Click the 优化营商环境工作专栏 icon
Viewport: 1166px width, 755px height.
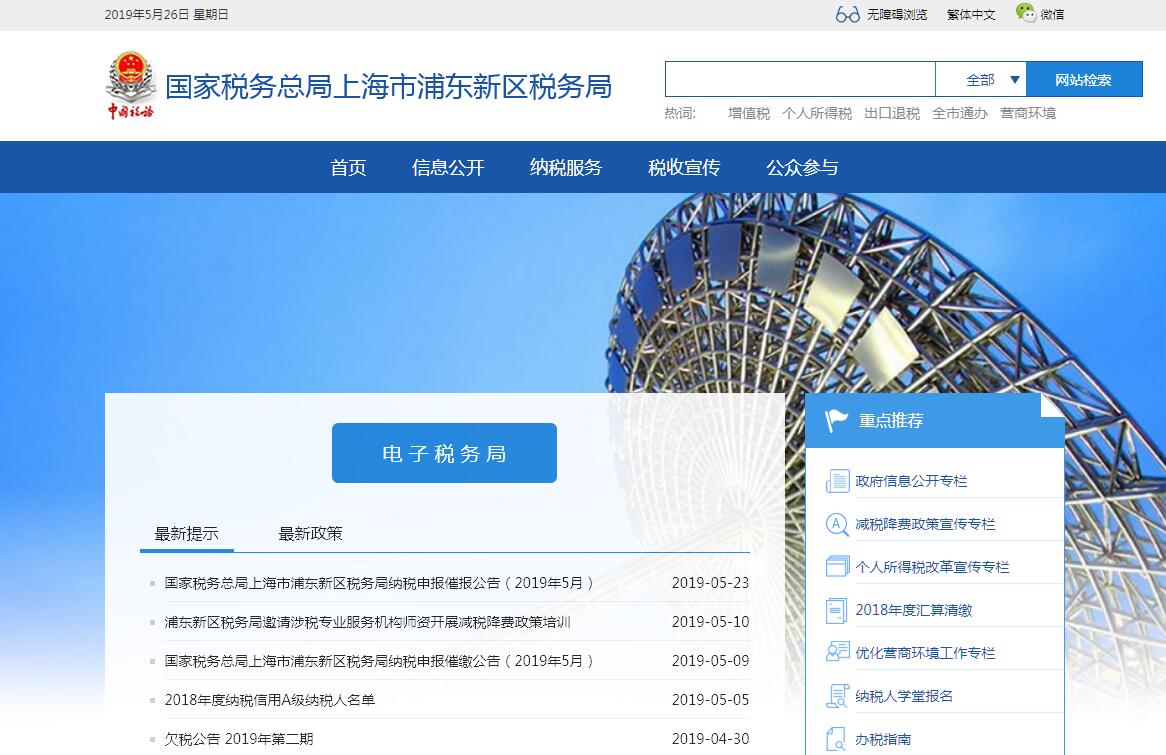[x=837, y=653]
